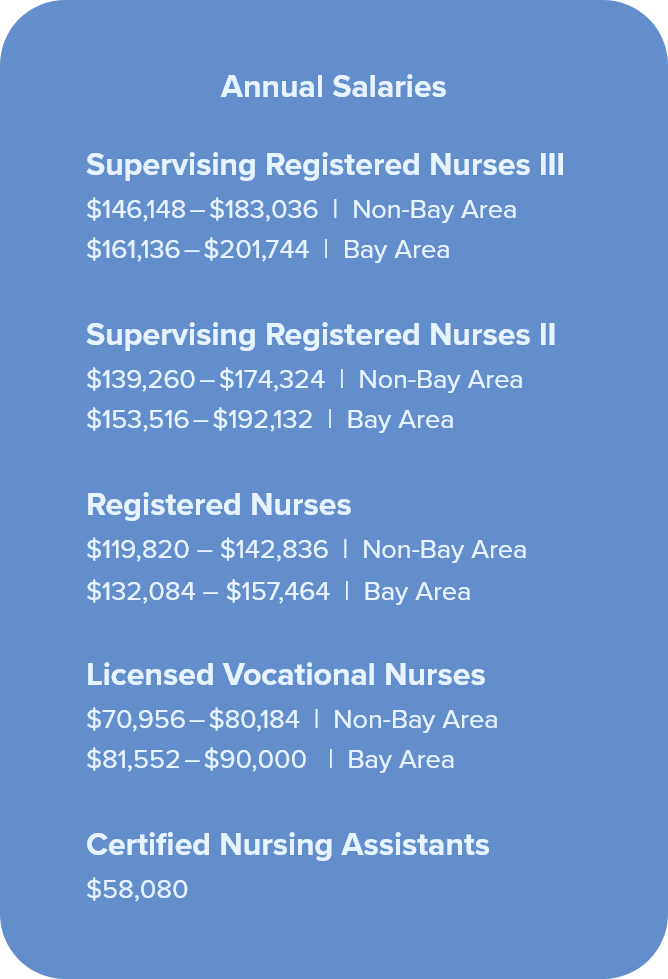This screenshot has width=668, height=979.
Task: Click the $153,516 – $192,132 salary range
Action: pos(199,419)
